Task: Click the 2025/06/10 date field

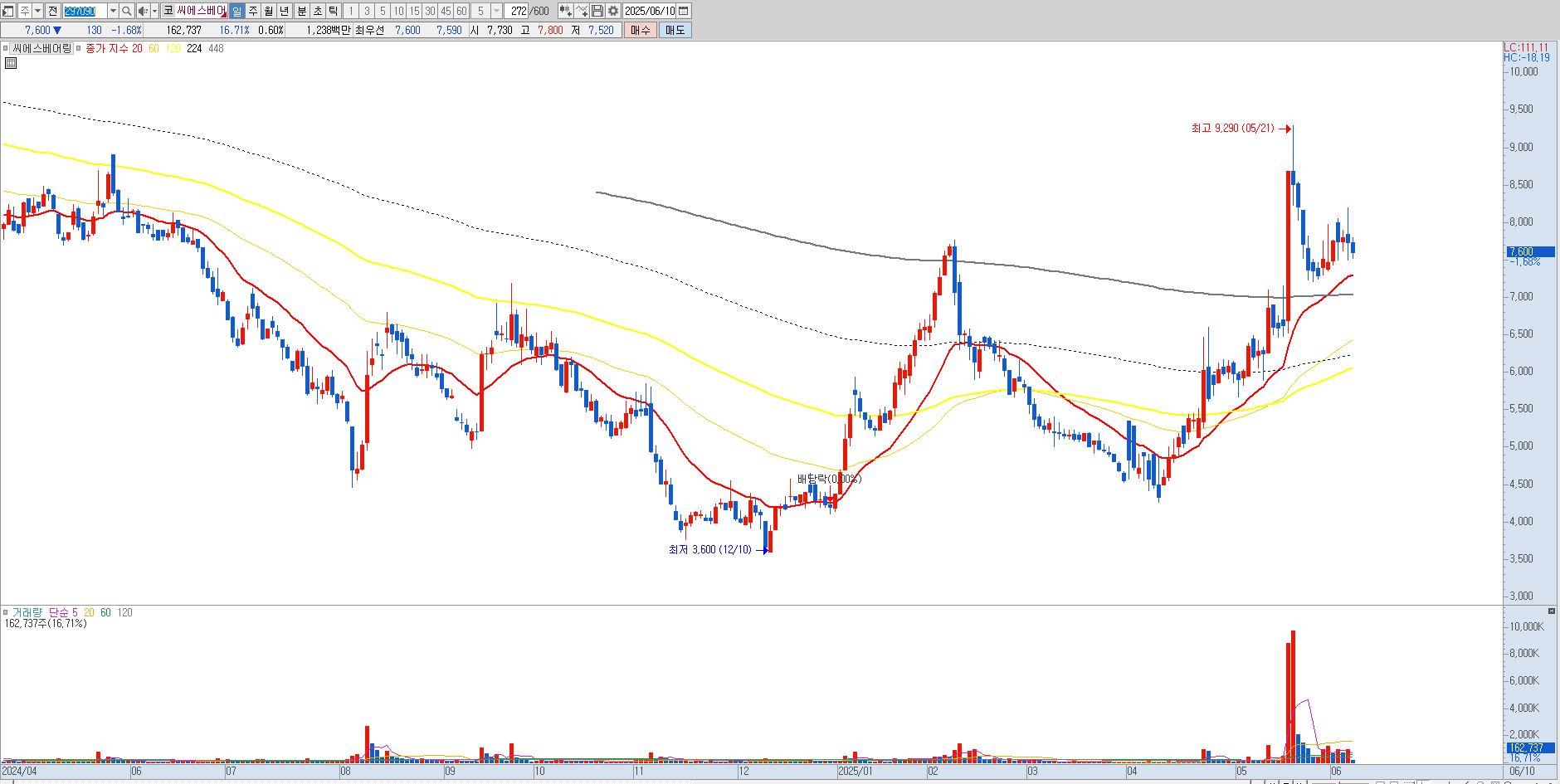Action: pos(650,11)
